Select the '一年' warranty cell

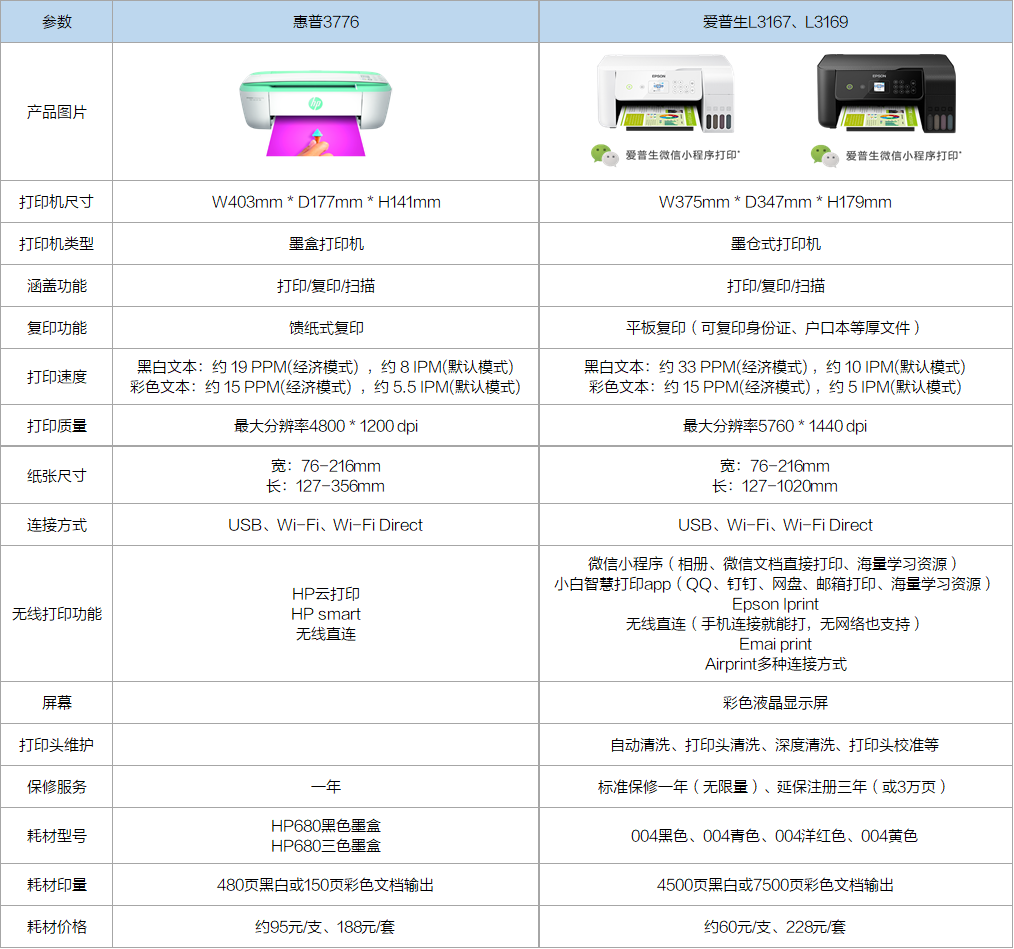[326, 787]
